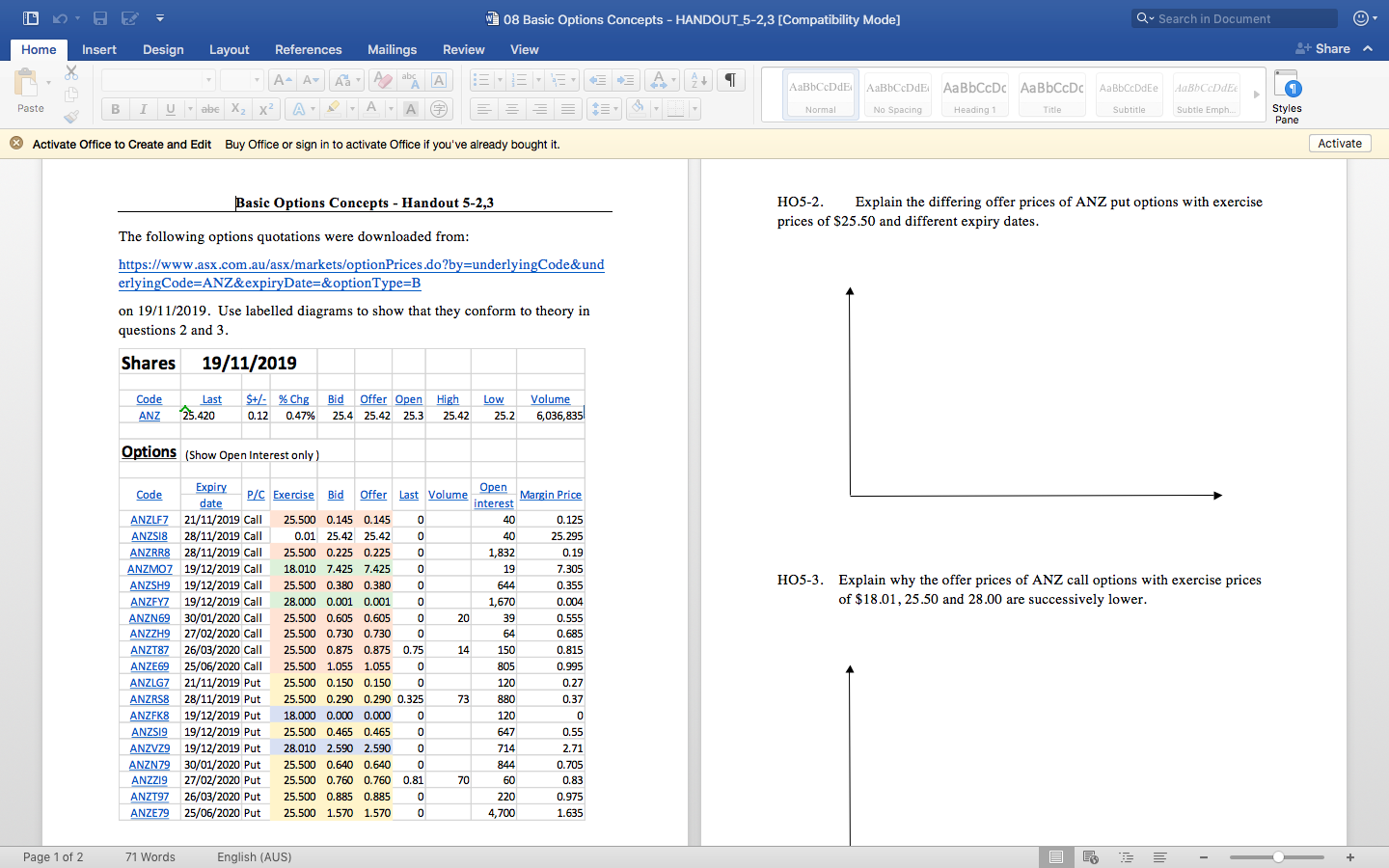Click Sort A-Z icon
The height and width of the screenshot is (868, 1389).
click(x=700, y=80)
